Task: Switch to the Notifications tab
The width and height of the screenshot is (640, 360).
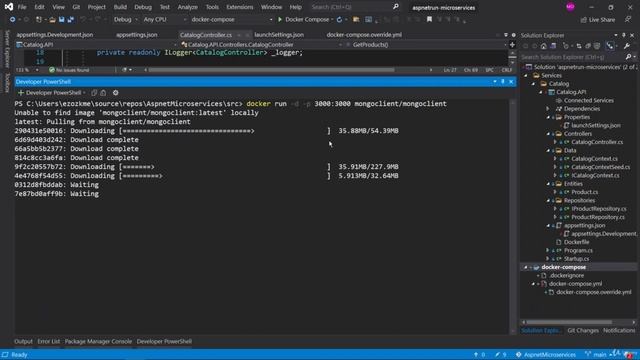Action: [619, 331]
